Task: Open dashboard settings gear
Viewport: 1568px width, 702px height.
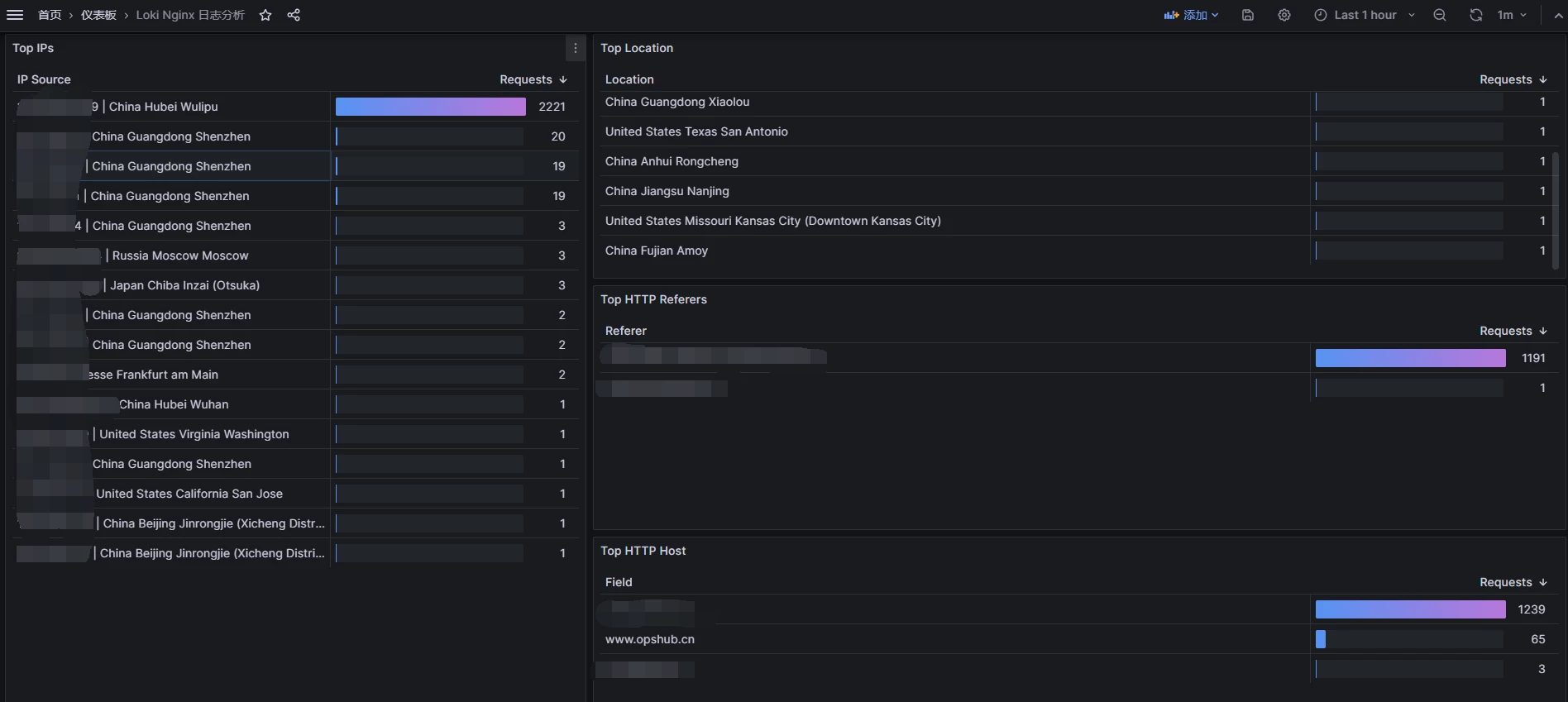Action: [x=1284, y=15]
